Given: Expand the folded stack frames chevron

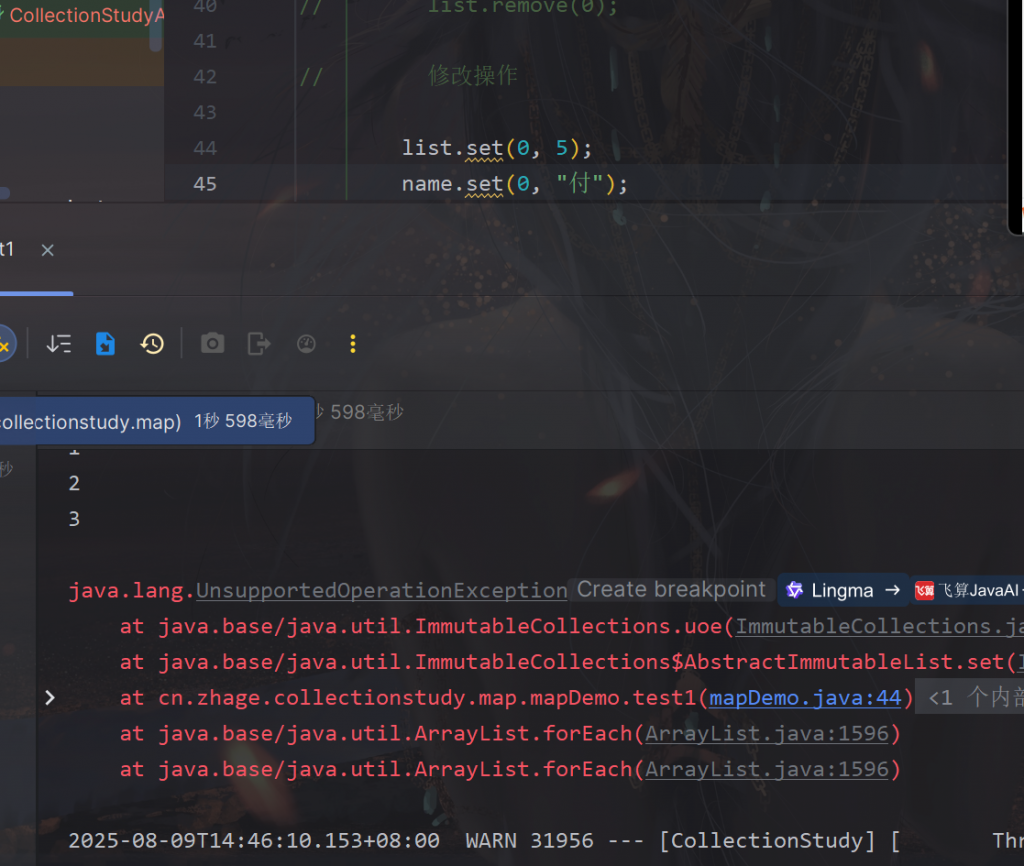Looking at the screenshot, I should point(50,698).
